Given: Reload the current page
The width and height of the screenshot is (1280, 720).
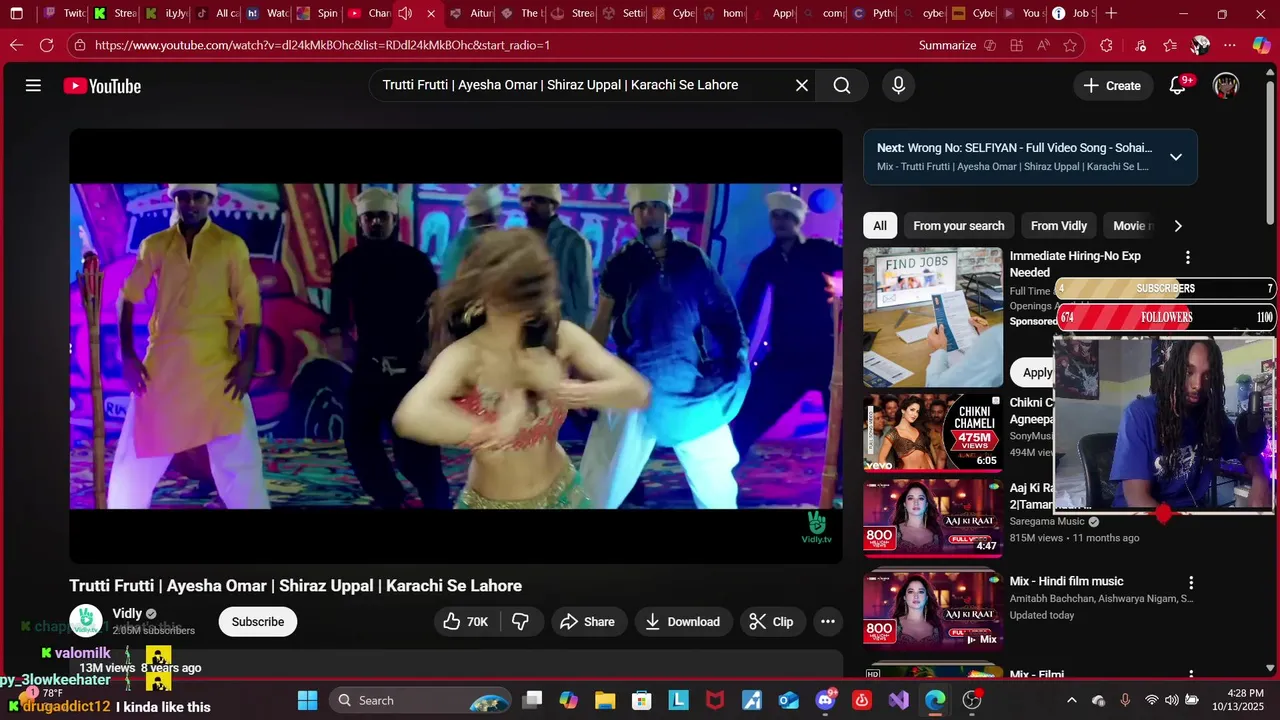Looking at the screenshot, I should 46,45.
